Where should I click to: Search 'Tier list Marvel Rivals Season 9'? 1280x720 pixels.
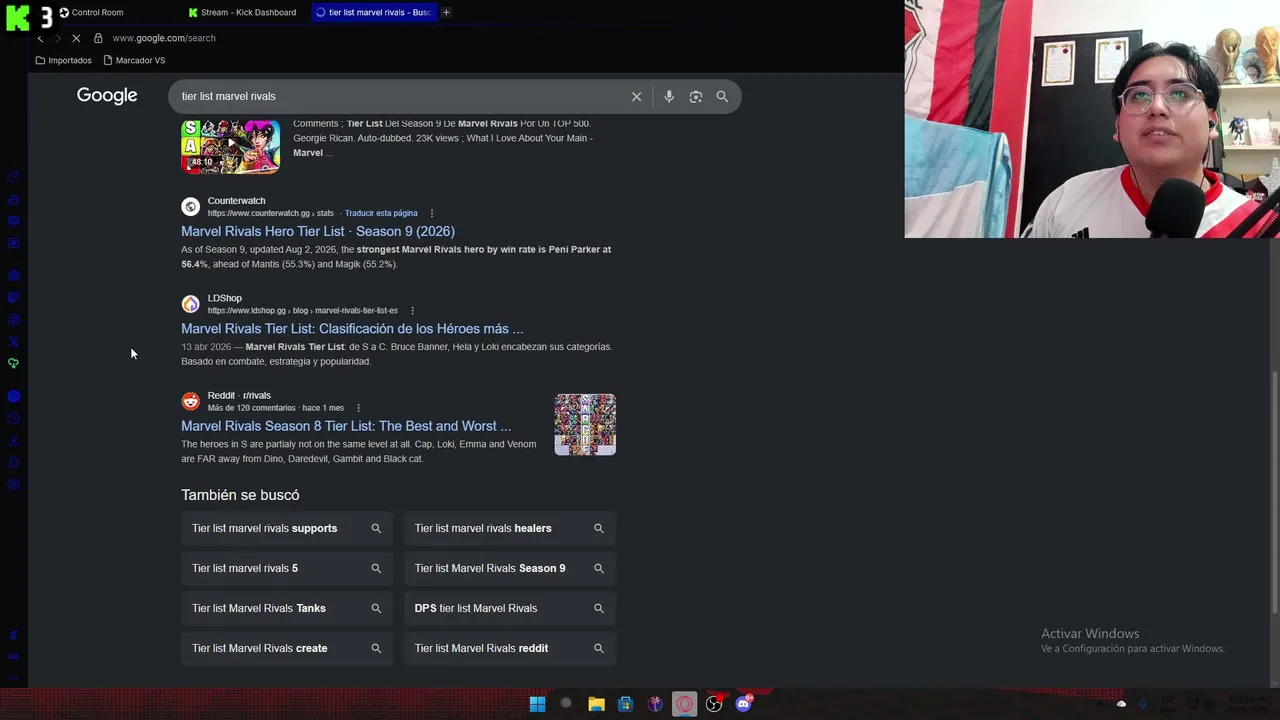pyautogui.click(x=510, y=568)
